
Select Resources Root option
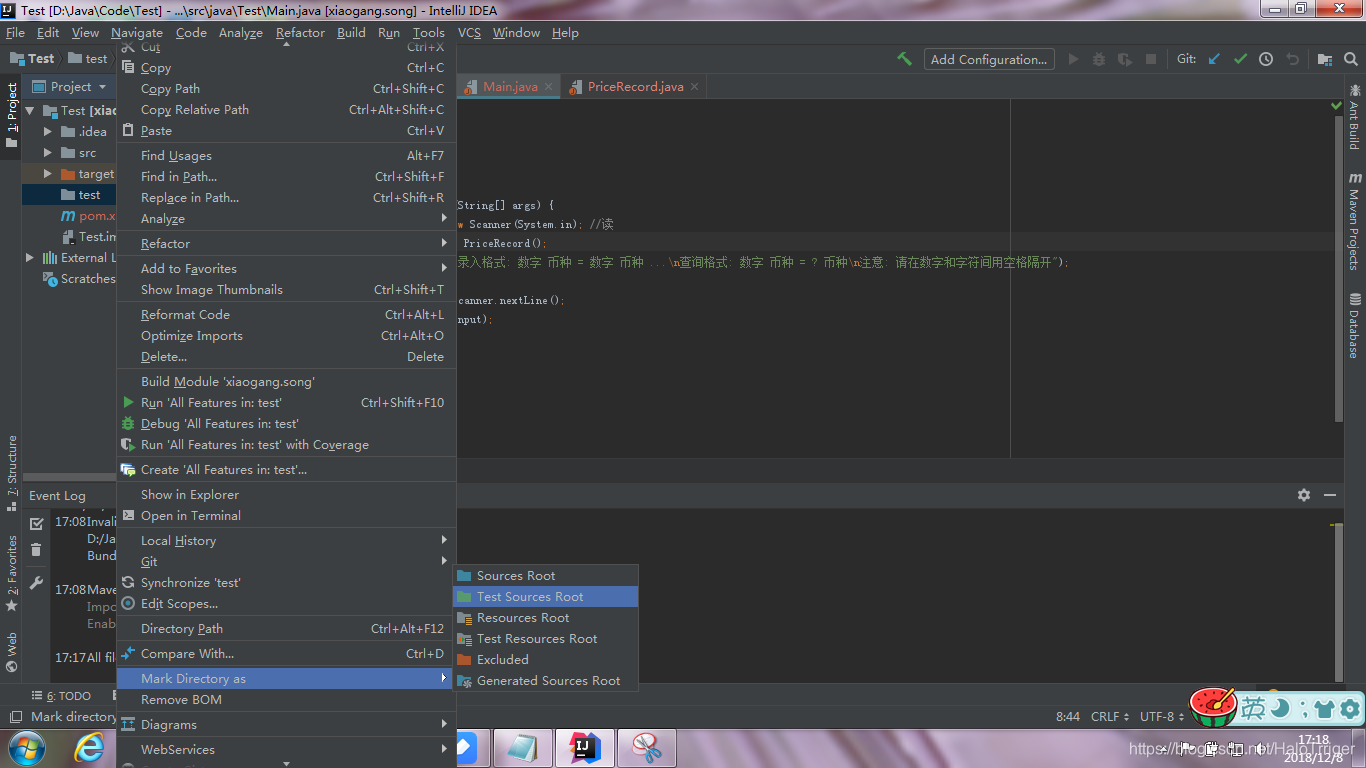pos(545,617)
